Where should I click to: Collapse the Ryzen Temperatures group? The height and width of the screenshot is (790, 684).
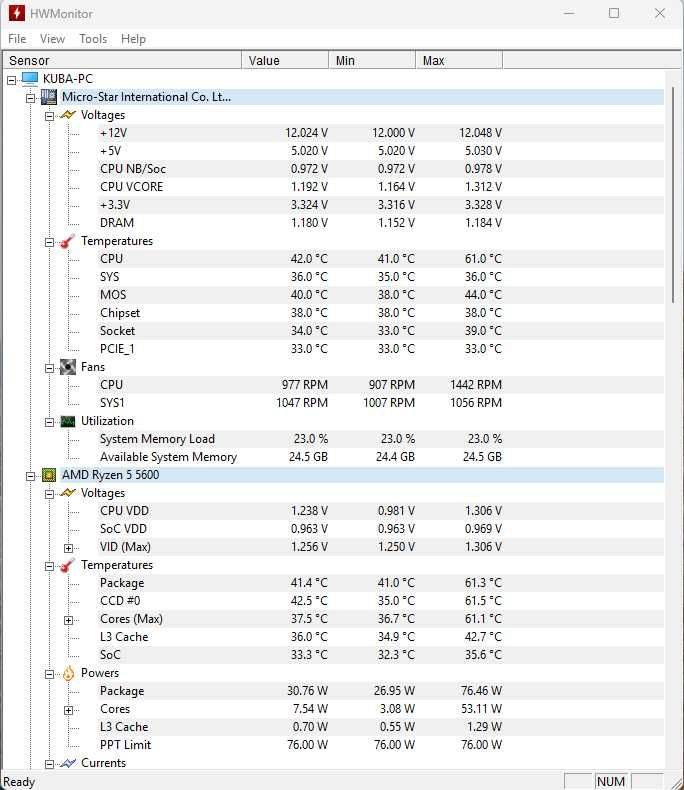[x=49, y=566]
